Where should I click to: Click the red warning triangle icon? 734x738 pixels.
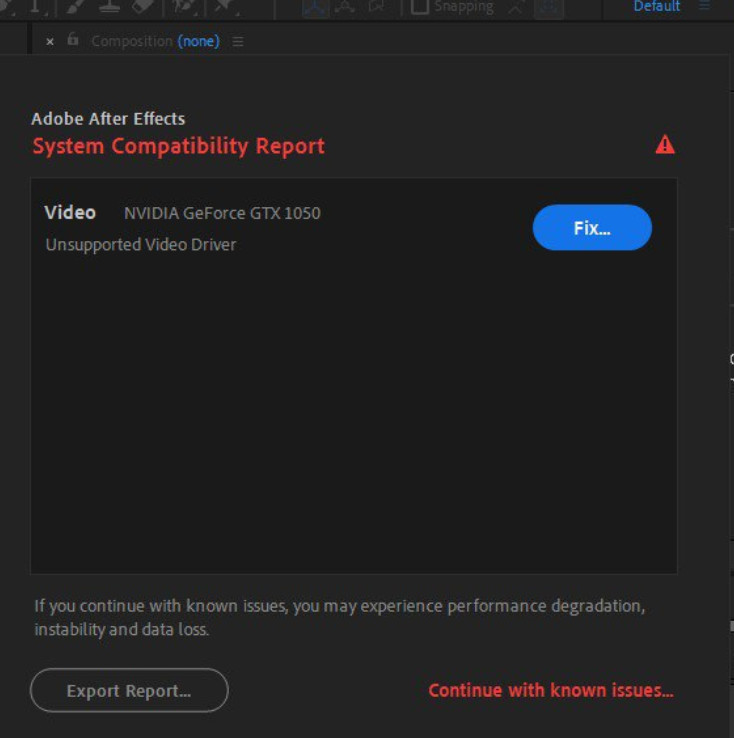(x=665, y=145)
